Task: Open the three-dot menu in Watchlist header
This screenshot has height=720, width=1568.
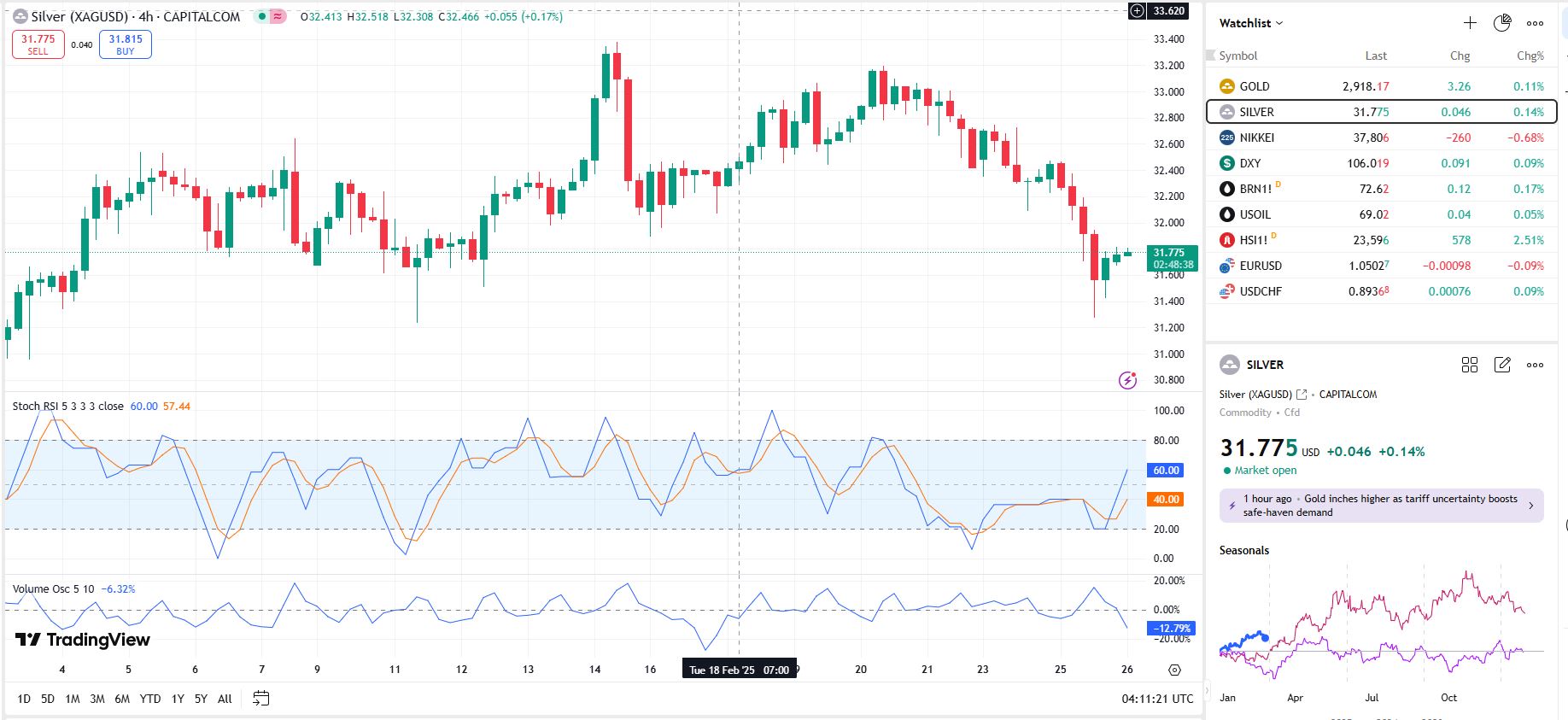Action: click(1535, 23)
